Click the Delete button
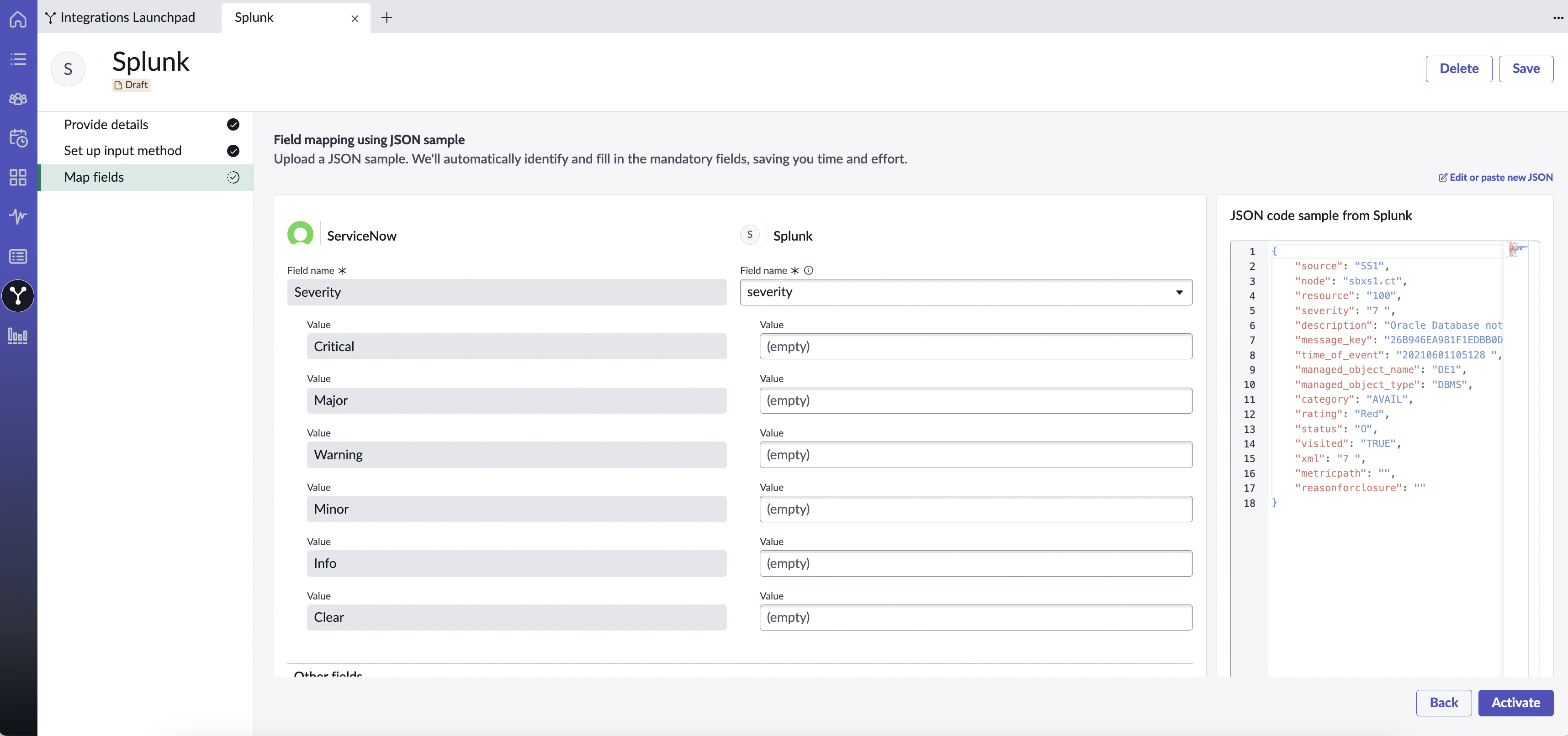 1458,69
